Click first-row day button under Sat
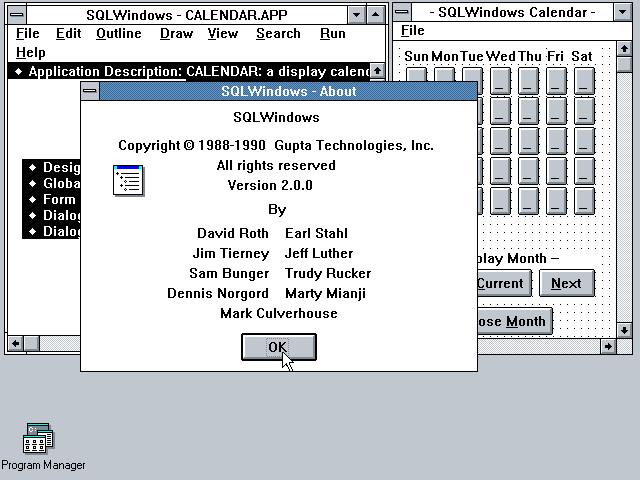This screenshot has width=640, height=480. coord(584,81)
